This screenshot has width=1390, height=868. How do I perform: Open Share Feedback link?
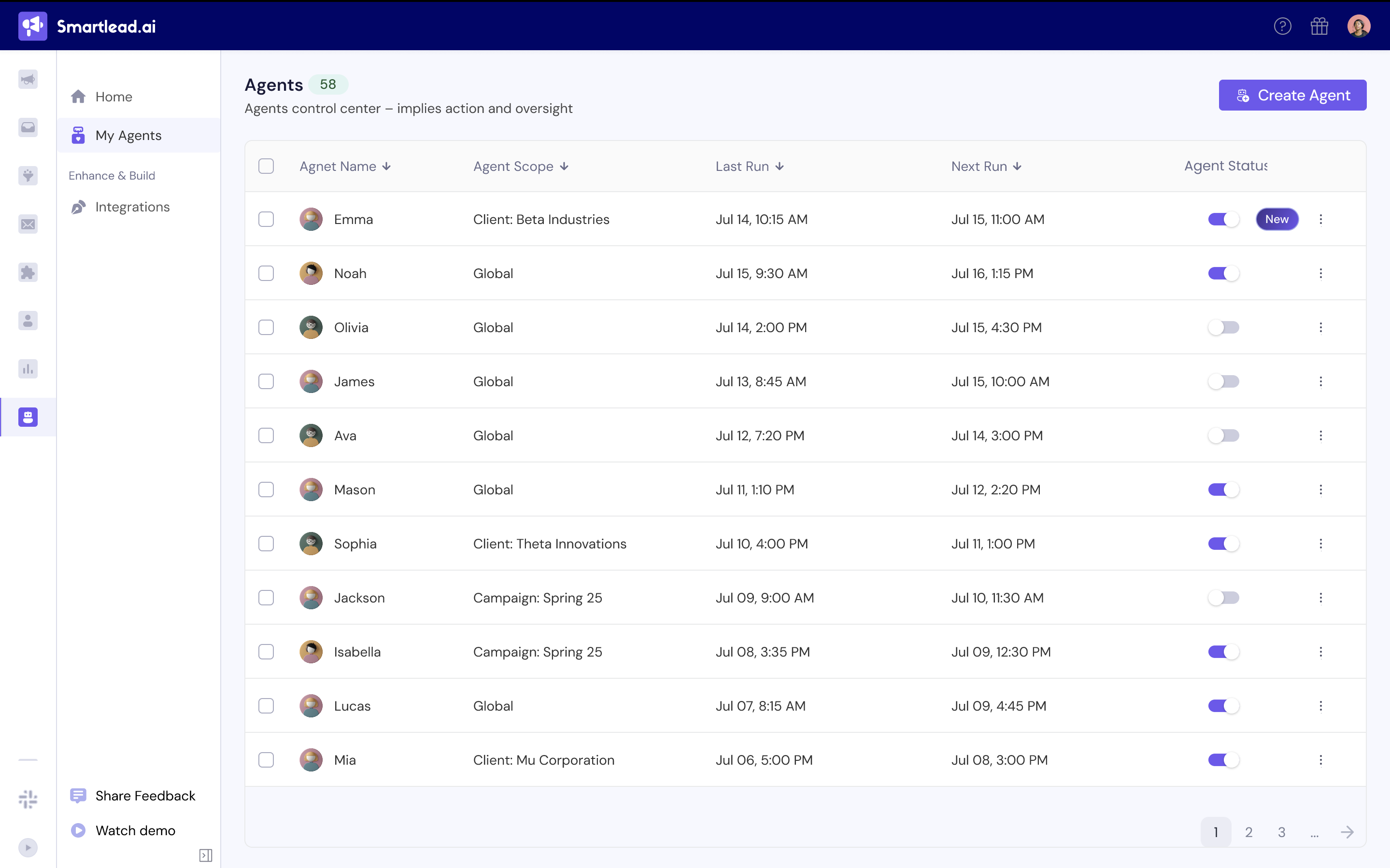point(133,796)
